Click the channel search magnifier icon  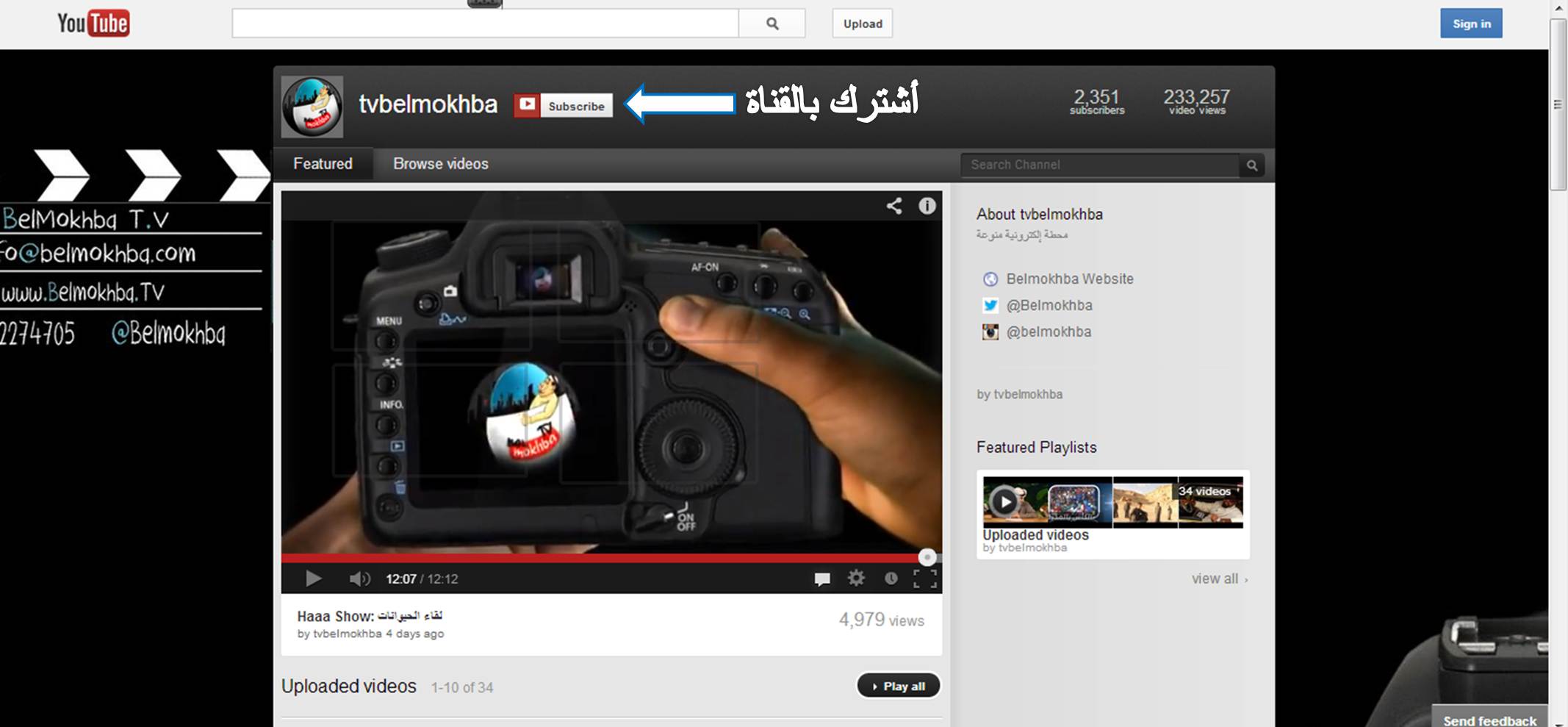coord(1252,165)
